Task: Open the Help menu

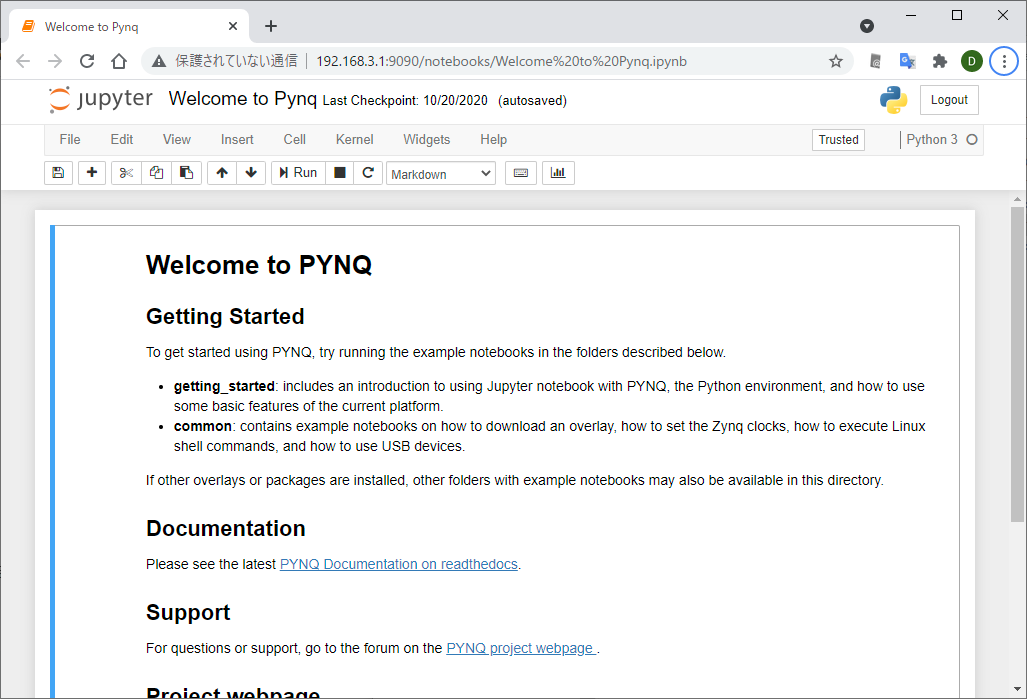Action: [x=493, y=140]
